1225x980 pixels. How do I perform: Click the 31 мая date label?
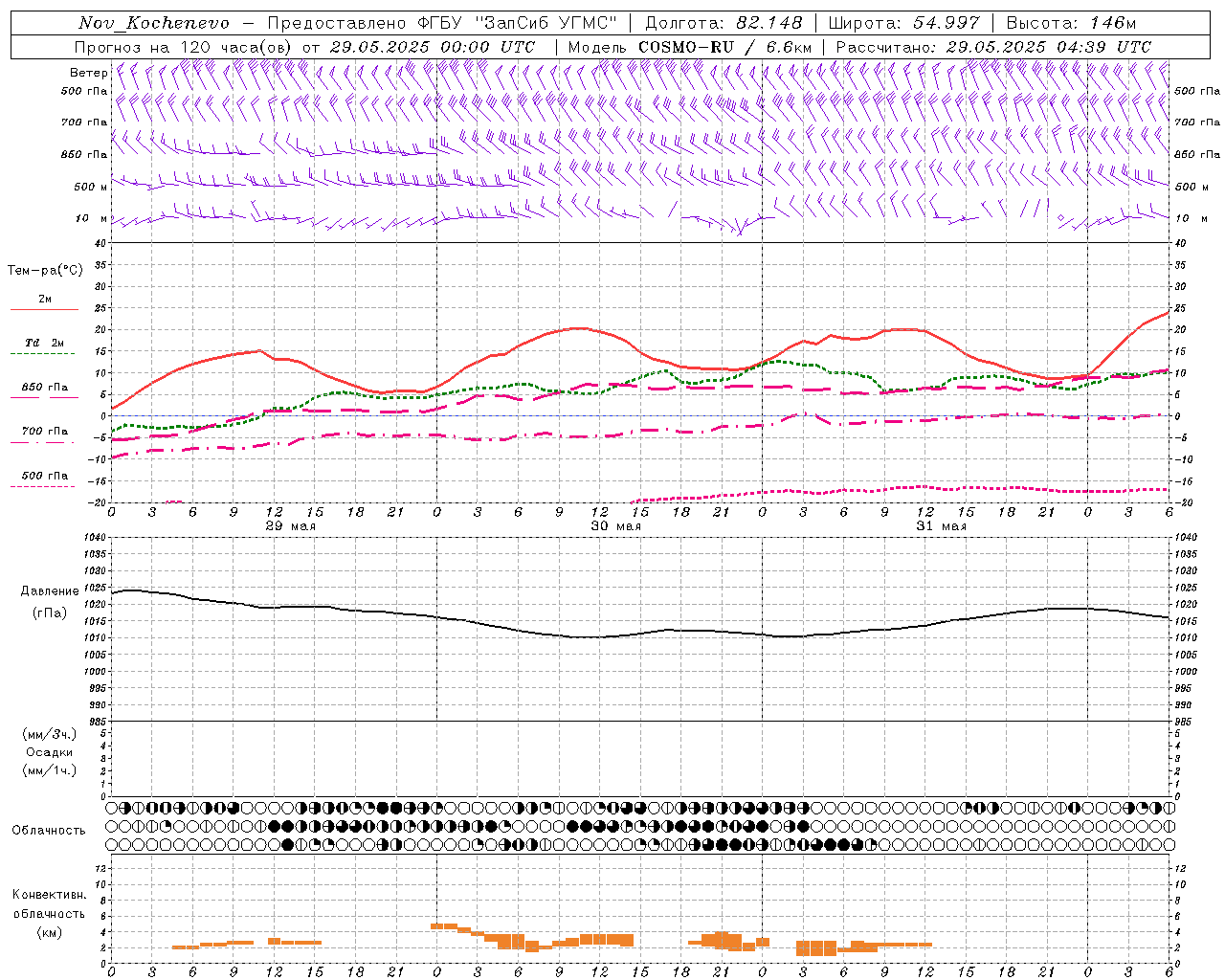942,526
